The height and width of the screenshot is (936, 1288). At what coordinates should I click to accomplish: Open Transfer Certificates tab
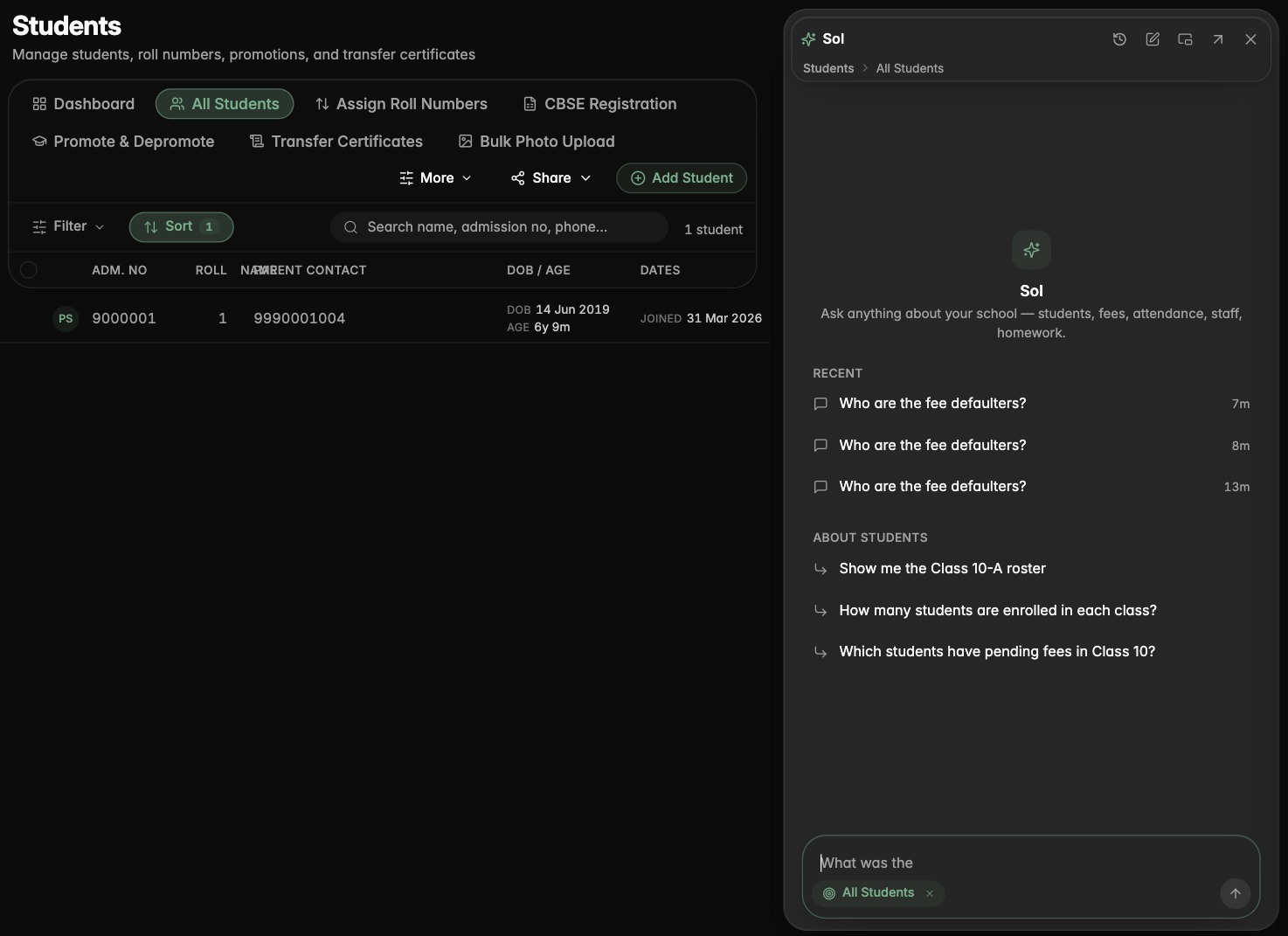(336, 142)
